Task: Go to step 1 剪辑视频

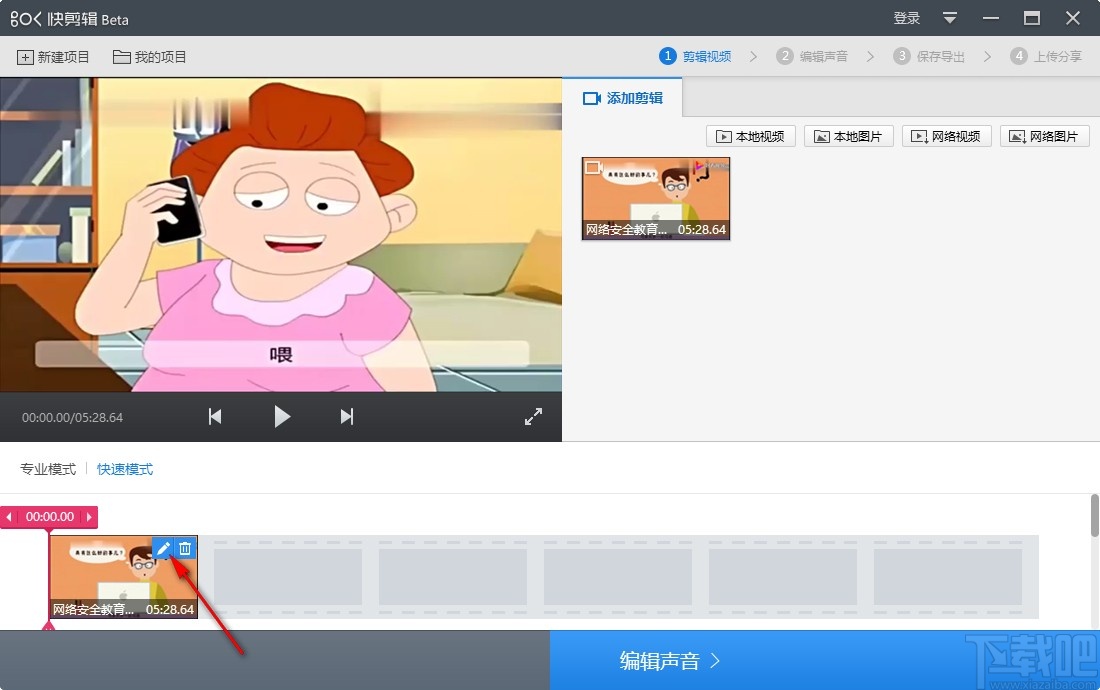Action: tap(695, 56)
